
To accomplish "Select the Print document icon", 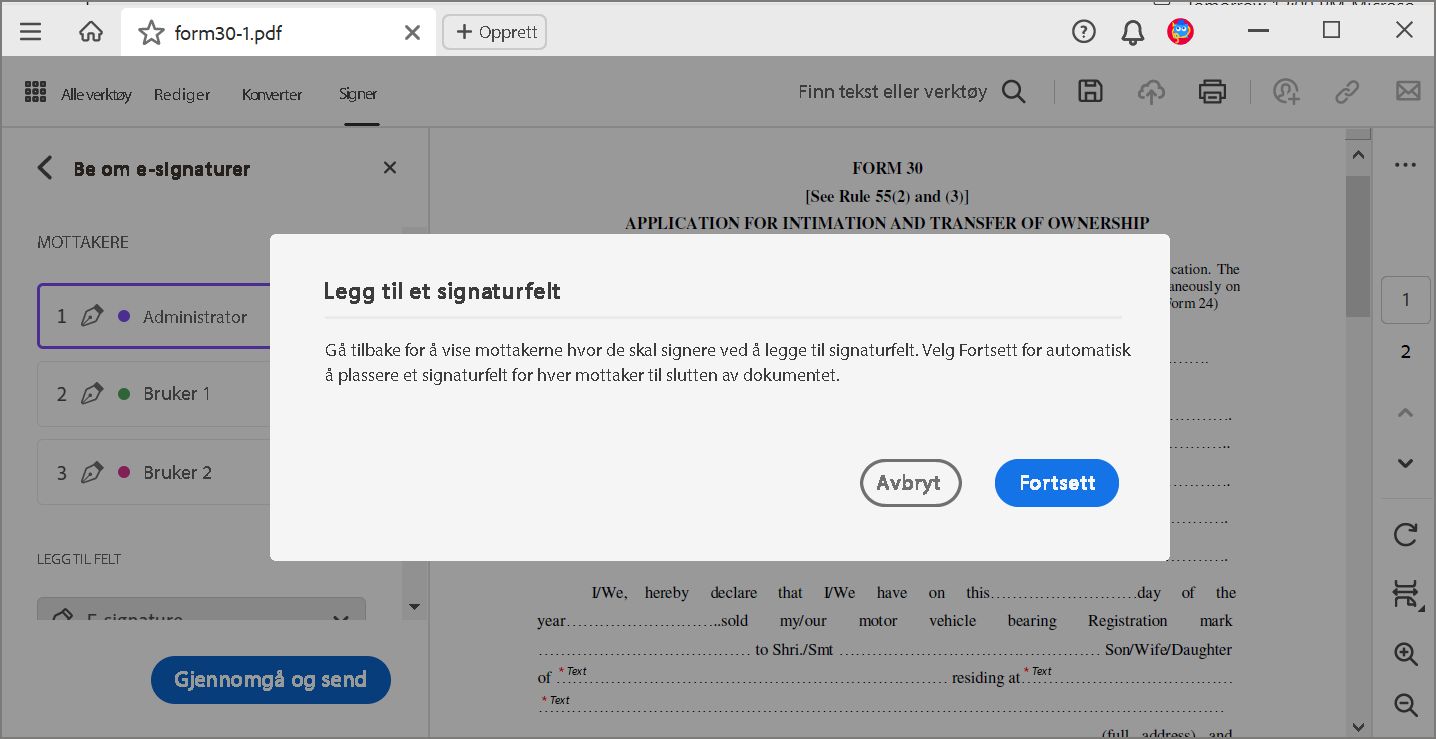I will pos(1212,91).
